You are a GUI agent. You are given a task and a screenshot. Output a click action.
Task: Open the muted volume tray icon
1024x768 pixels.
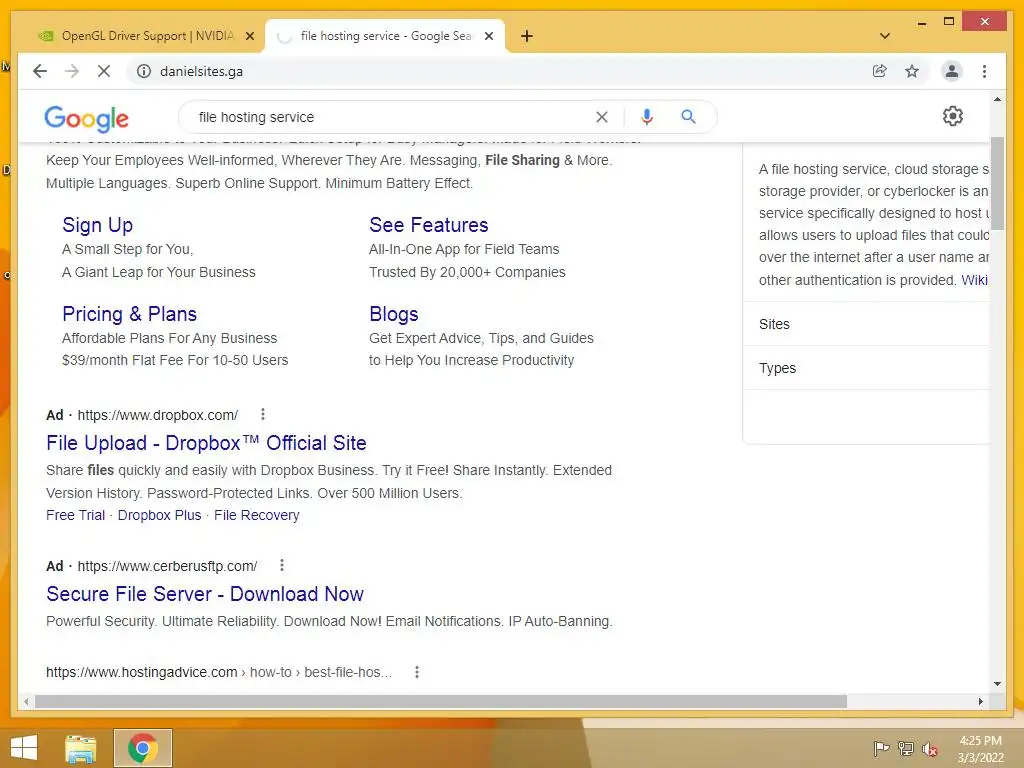[x=930, y=749]
